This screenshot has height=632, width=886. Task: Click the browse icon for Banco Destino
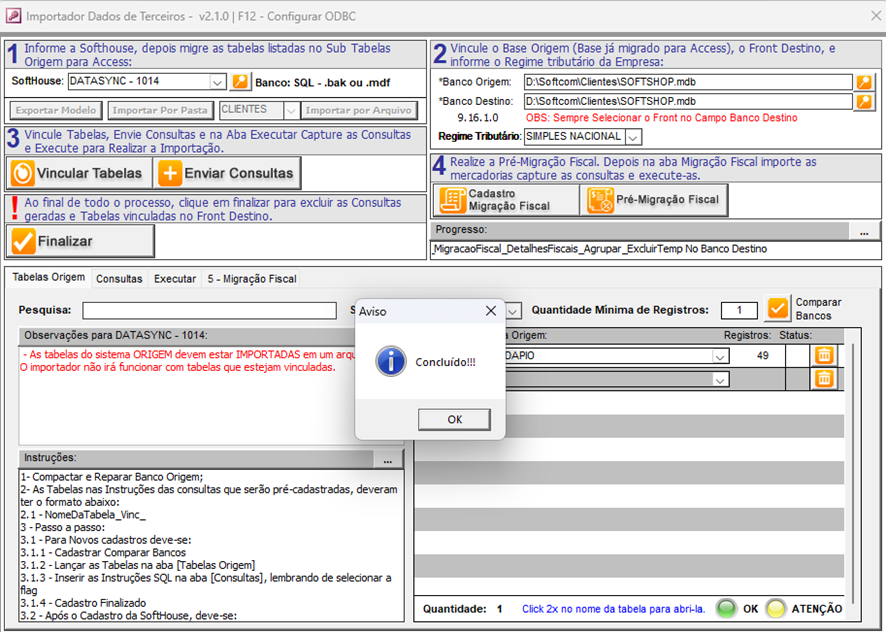click(864, 101)
